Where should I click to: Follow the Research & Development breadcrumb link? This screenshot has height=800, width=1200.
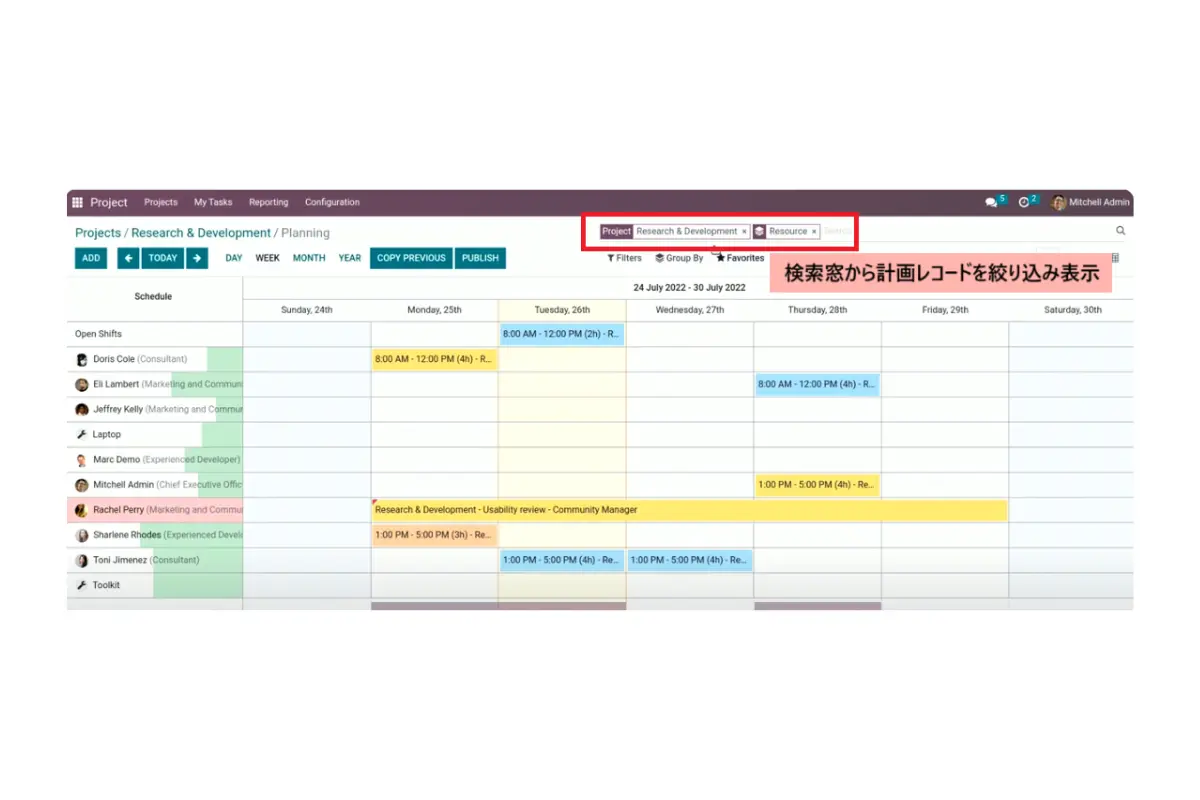(201, 233)
